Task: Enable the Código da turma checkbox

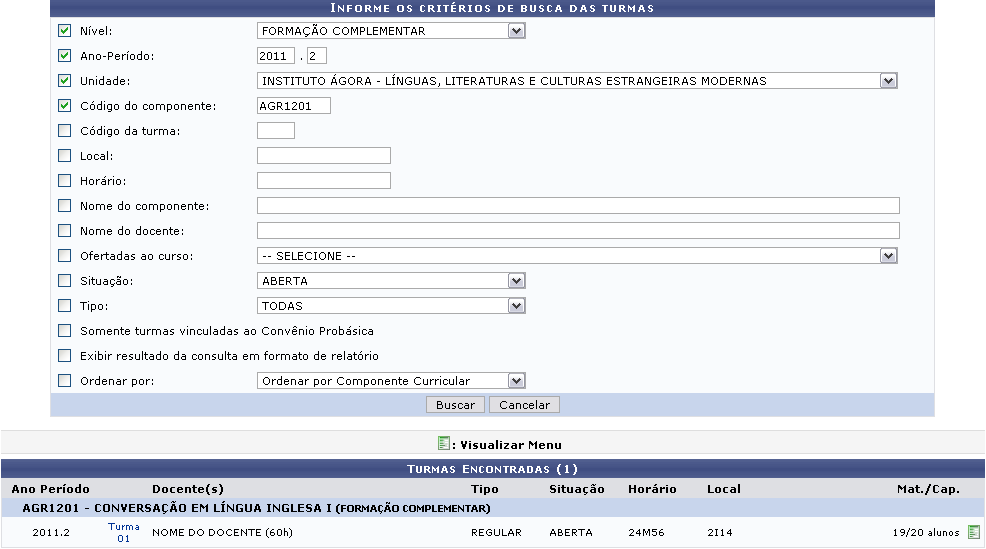Action: tap(65, 131)
